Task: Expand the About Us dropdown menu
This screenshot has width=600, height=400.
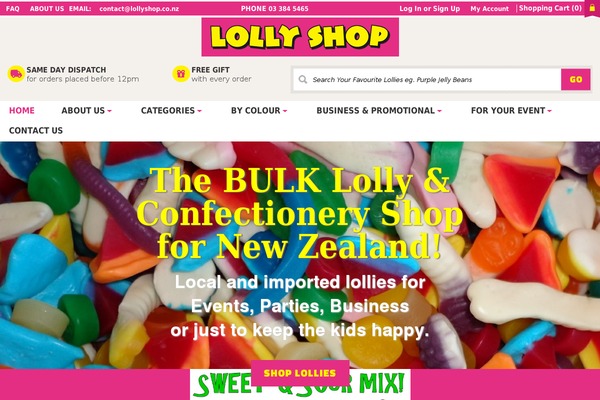Action: coord(86,111)
